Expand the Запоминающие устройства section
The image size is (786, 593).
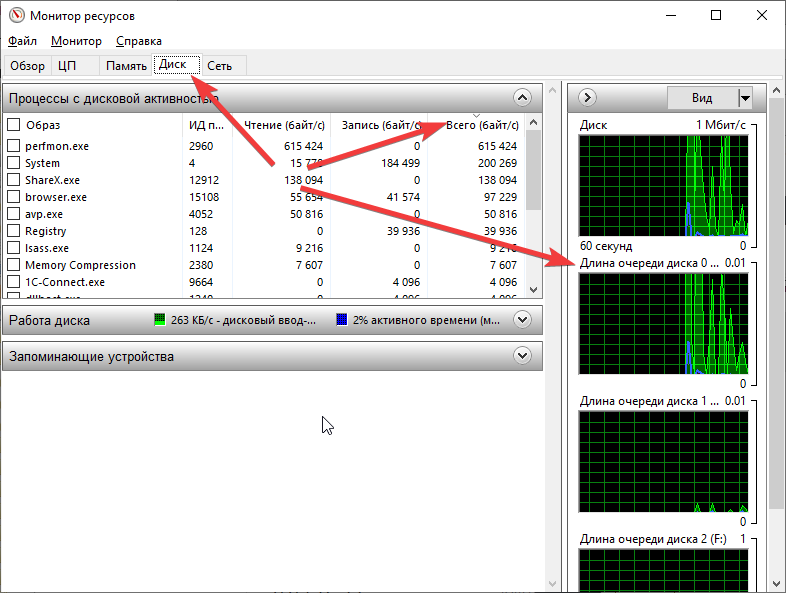click(522, 356)
